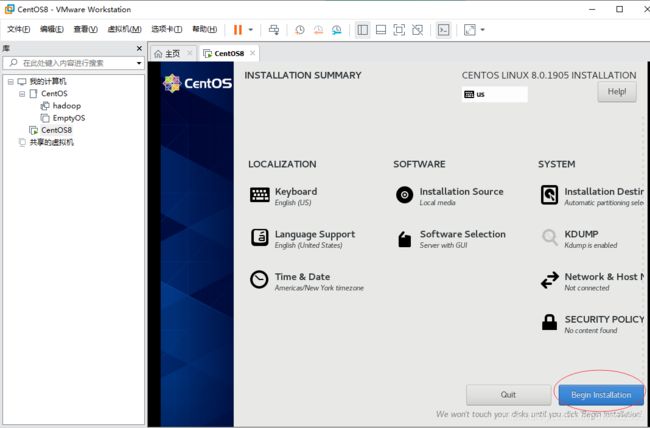Open the Installation Destination disk icon

pyautogui.click(x=550, y=195)
